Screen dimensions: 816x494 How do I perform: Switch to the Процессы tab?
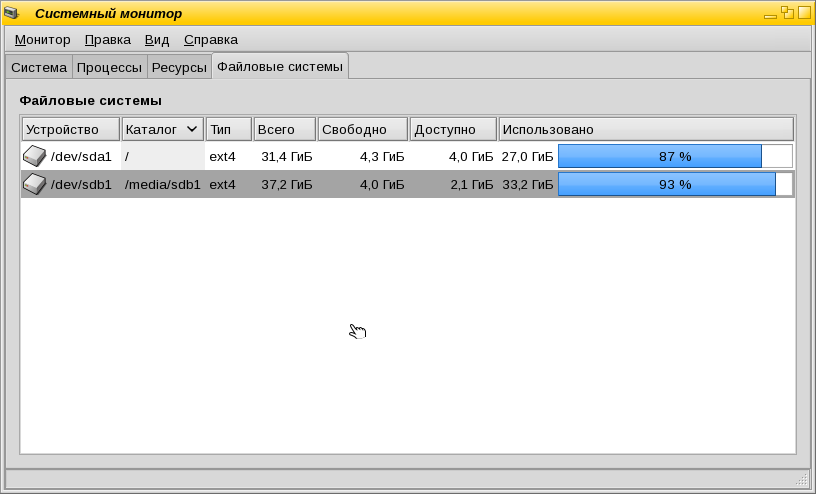(109, 68)
